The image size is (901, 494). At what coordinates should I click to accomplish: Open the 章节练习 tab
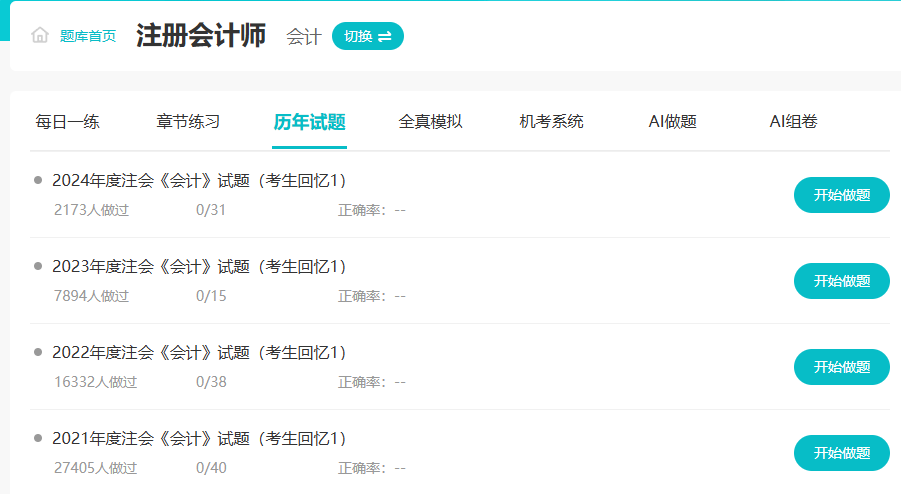(188, 122)
